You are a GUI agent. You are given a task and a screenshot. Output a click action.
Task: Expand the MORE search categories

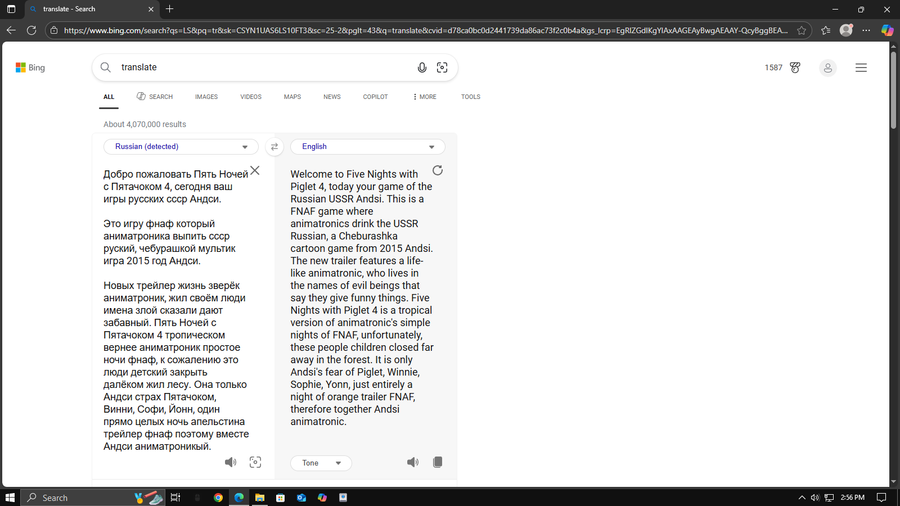pyautogui.click(x=424, y=97)
